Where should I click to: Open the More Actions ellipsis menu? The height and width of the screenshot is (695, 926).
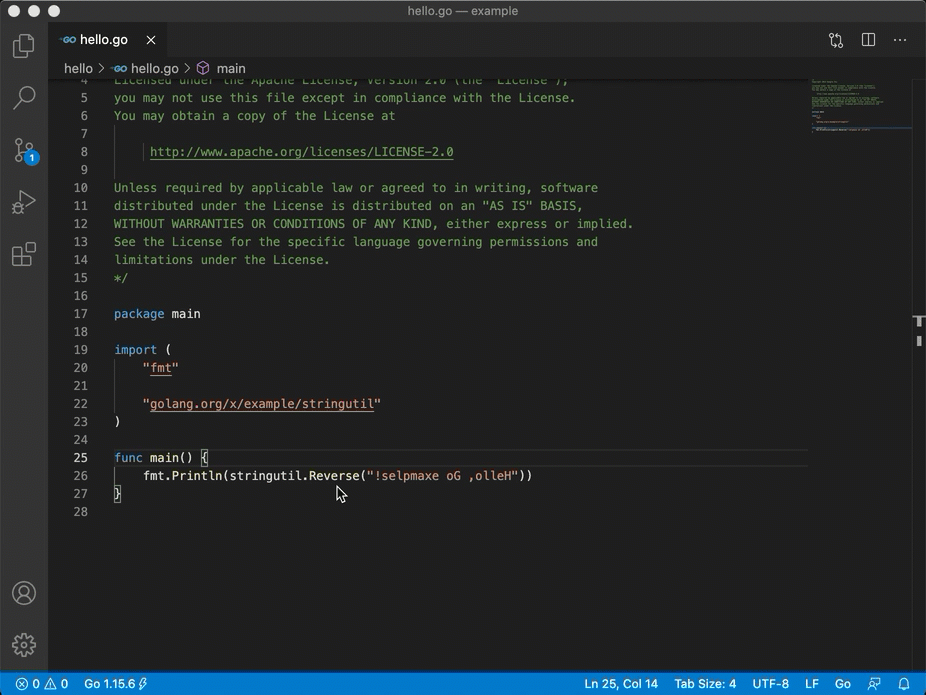coord(900,40)
